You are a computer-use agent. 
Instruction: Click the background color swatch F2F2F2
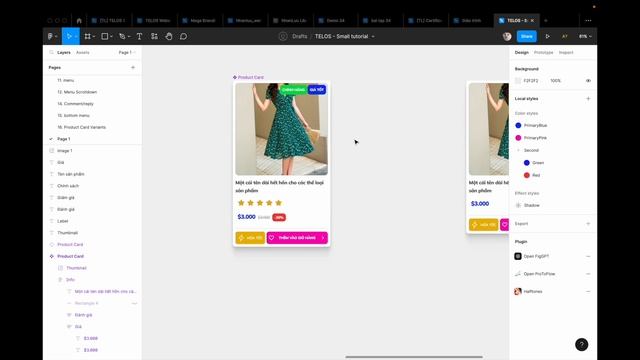click(518, 81)
